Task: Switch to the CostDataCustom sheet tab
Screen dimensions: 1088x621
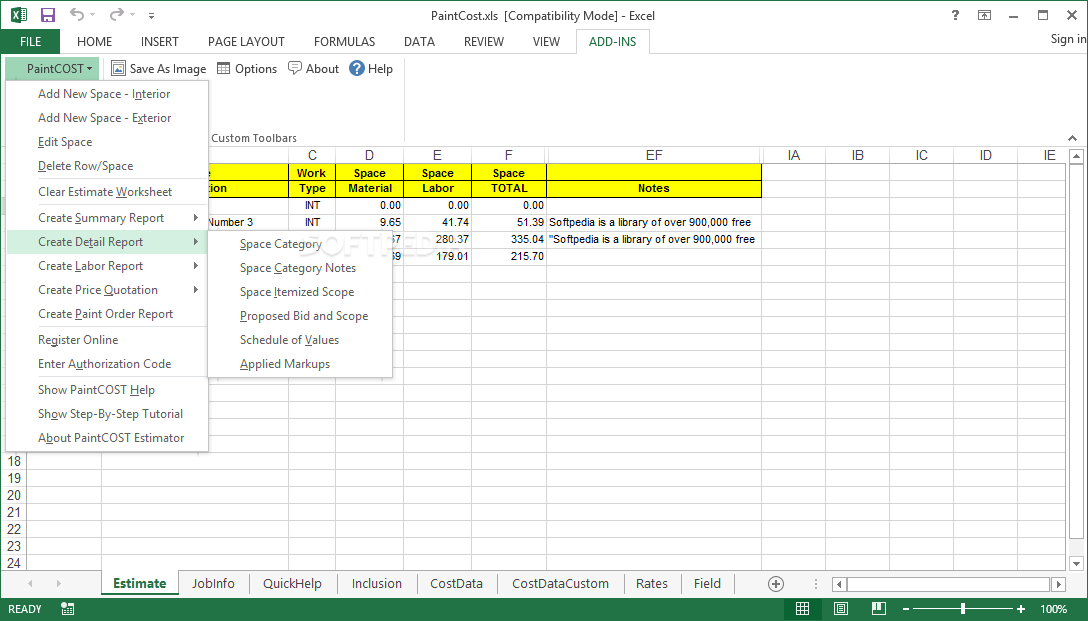Action: click(x=560, y=584)
